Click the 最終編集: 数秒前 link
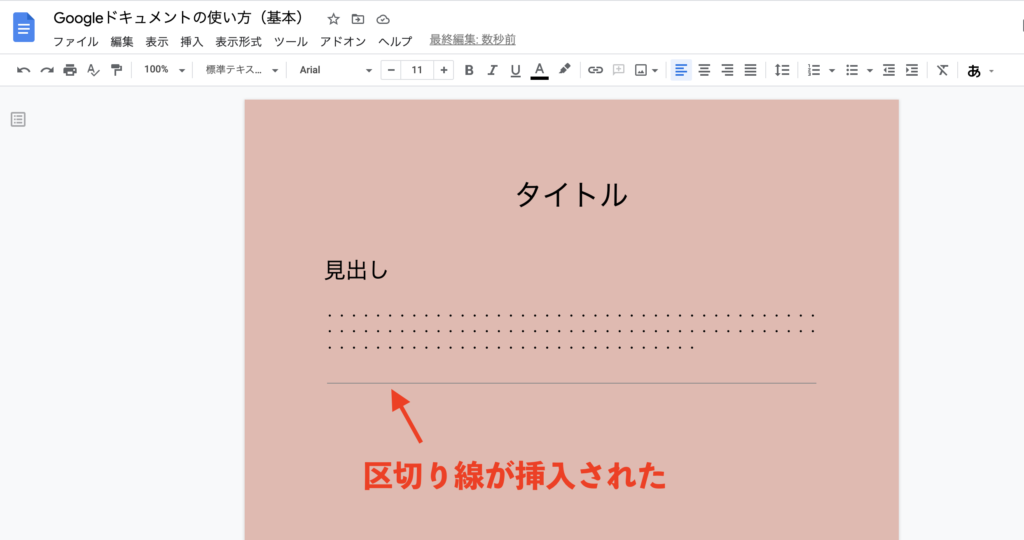This screenshot has width=1024, height=540. [x=472, y=41]
